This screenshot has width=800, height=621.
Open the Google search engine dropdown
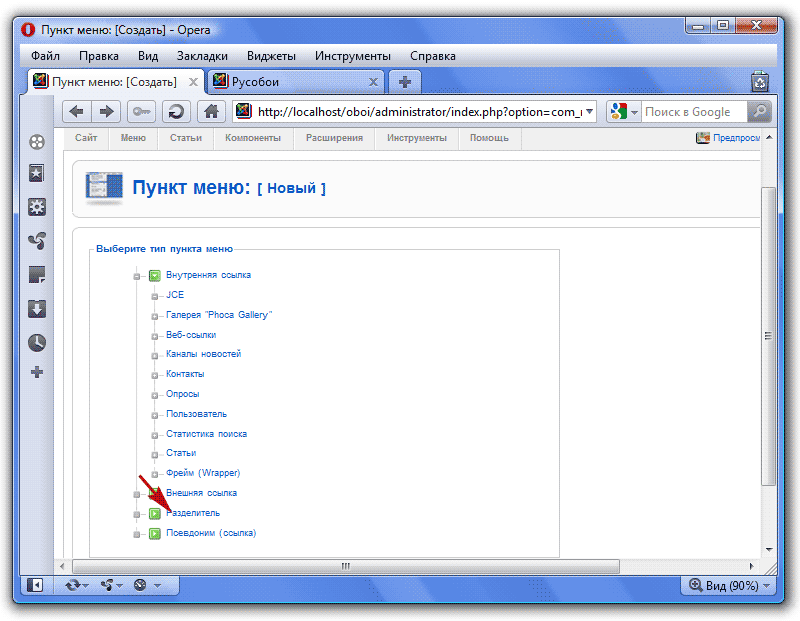point(624,112)
